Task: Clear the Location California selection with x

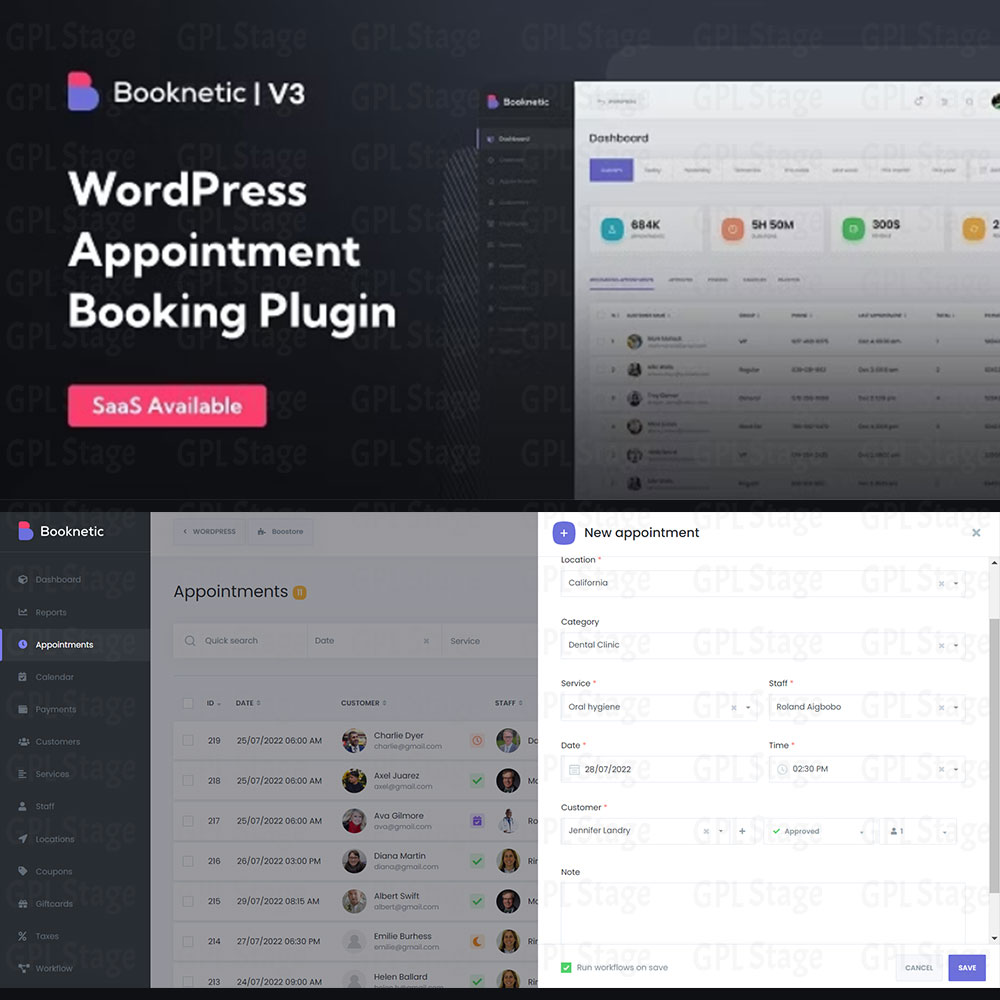Action: click(941, 584)
